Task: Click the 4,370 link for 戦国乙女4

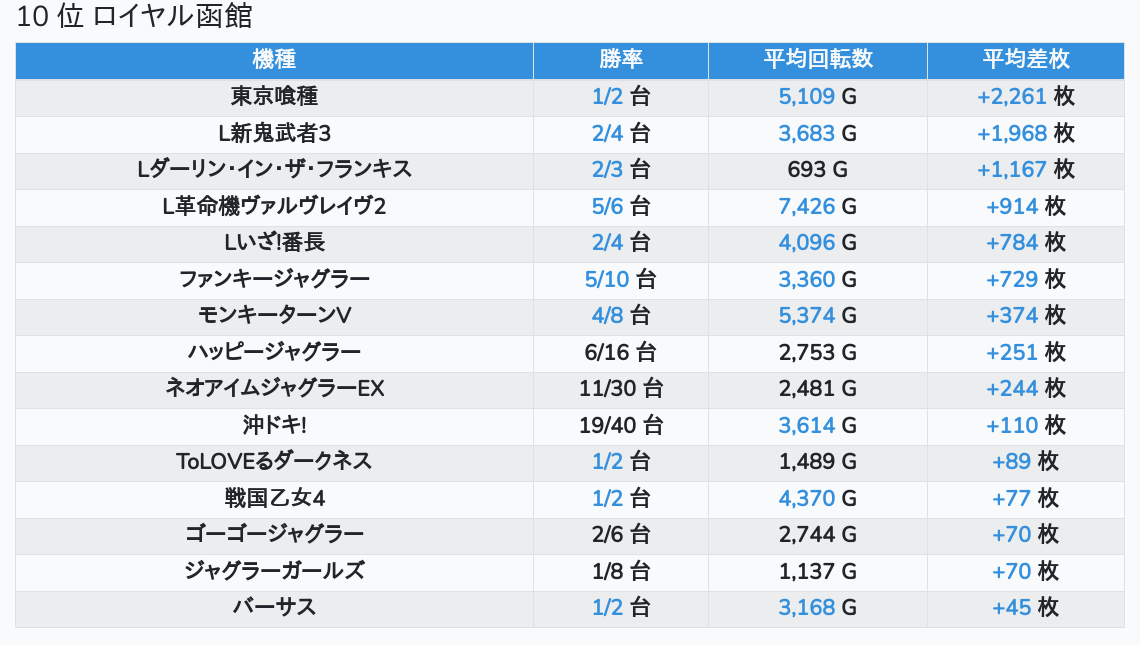Action: [x=806, y=498]
